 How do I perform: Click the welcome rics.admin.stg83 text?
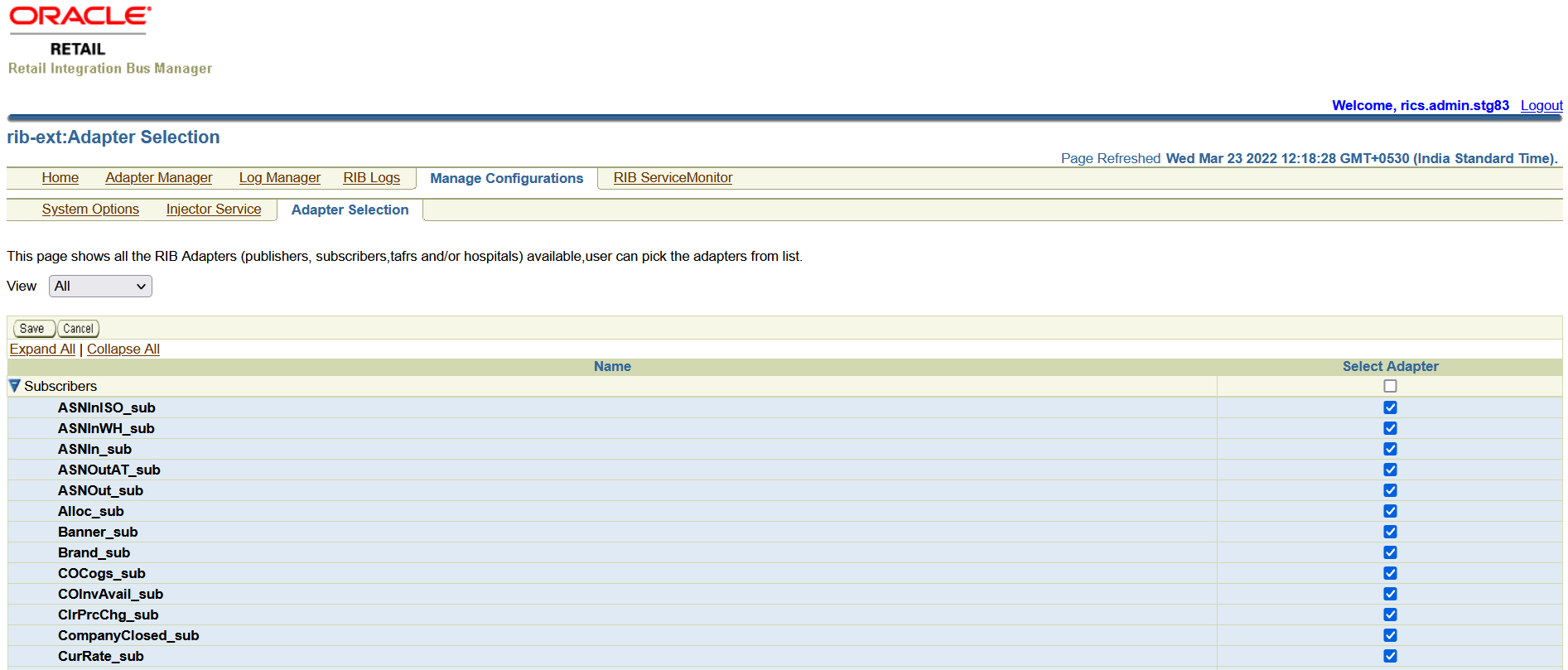pos(1421,106)
